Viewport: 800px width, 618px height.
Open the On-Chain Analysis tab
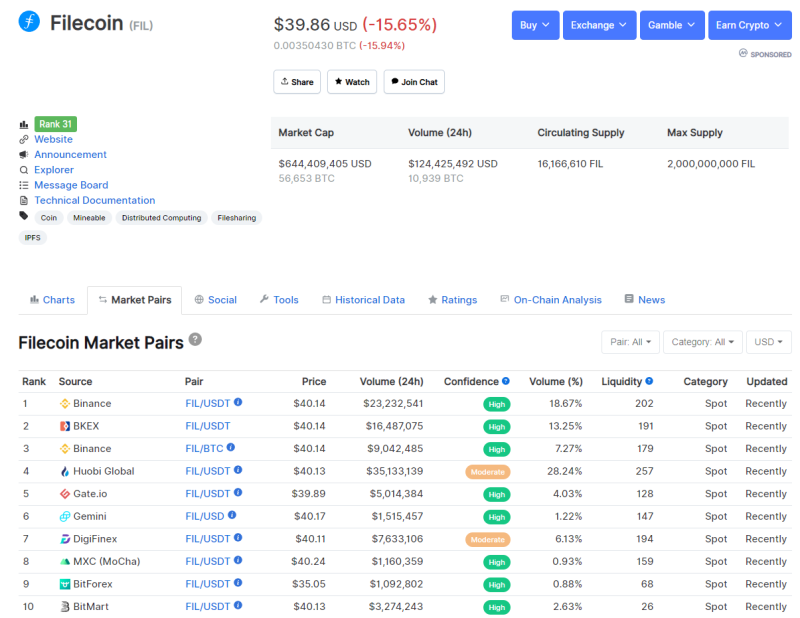(559, 299)
